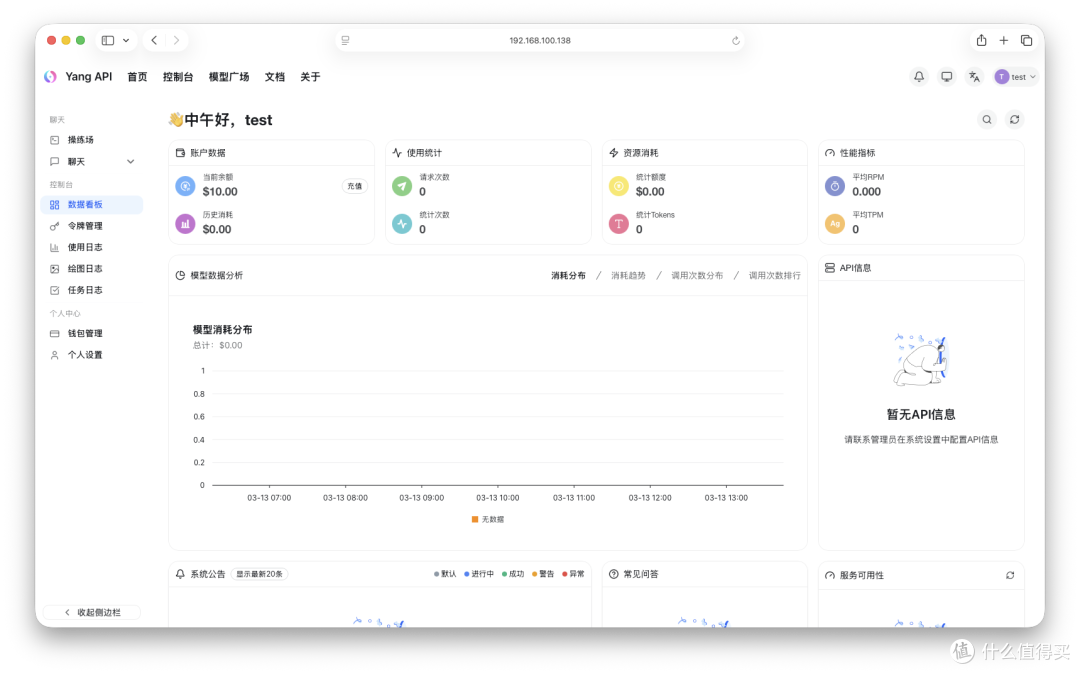This screenshot has height=674, width=1080.
Task: Click the blue 进行中 legend dot
Action: point(466,573)
